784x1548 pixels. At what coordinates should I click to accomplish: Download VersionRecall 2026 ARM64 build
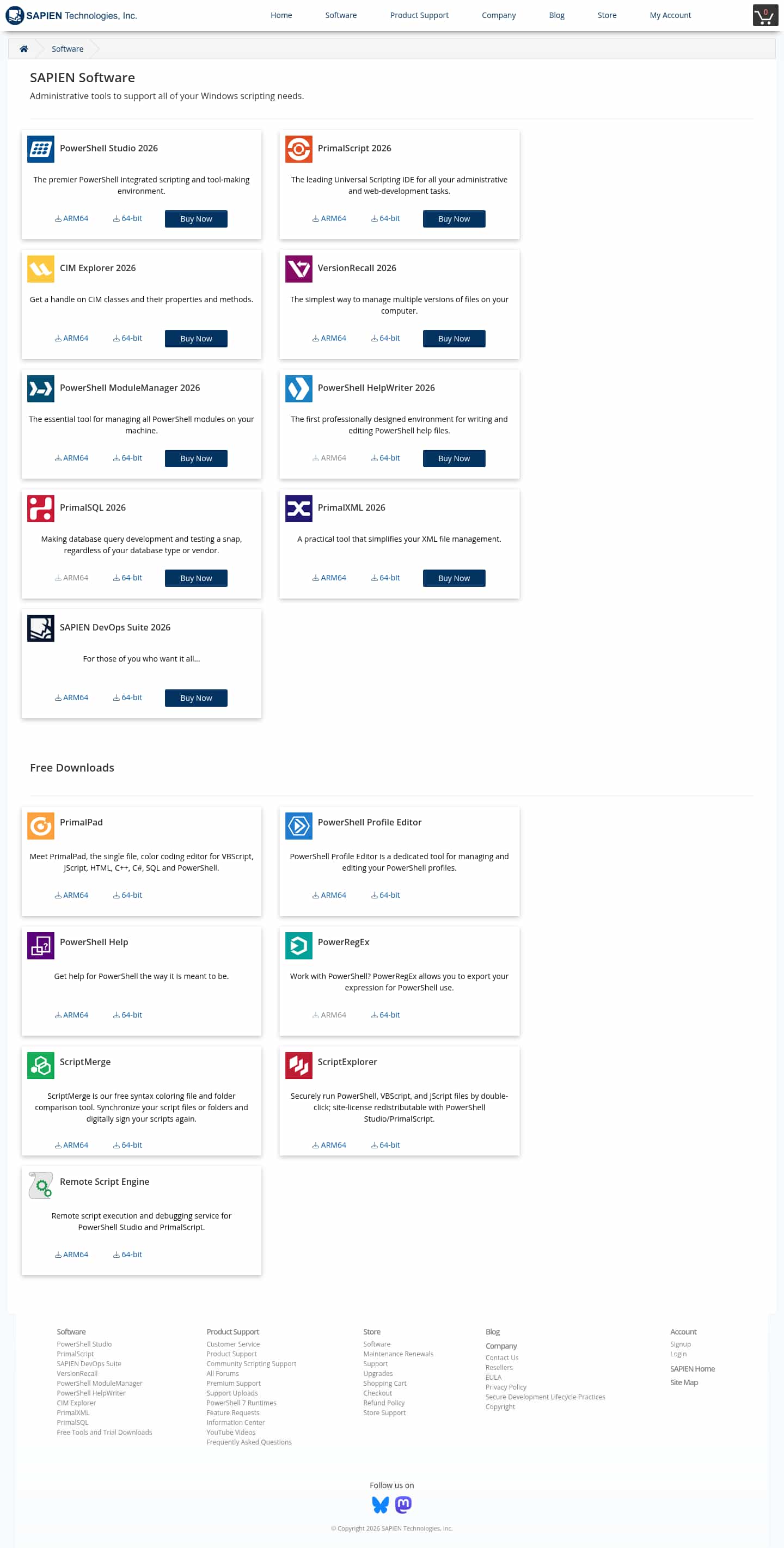[329, 338]
